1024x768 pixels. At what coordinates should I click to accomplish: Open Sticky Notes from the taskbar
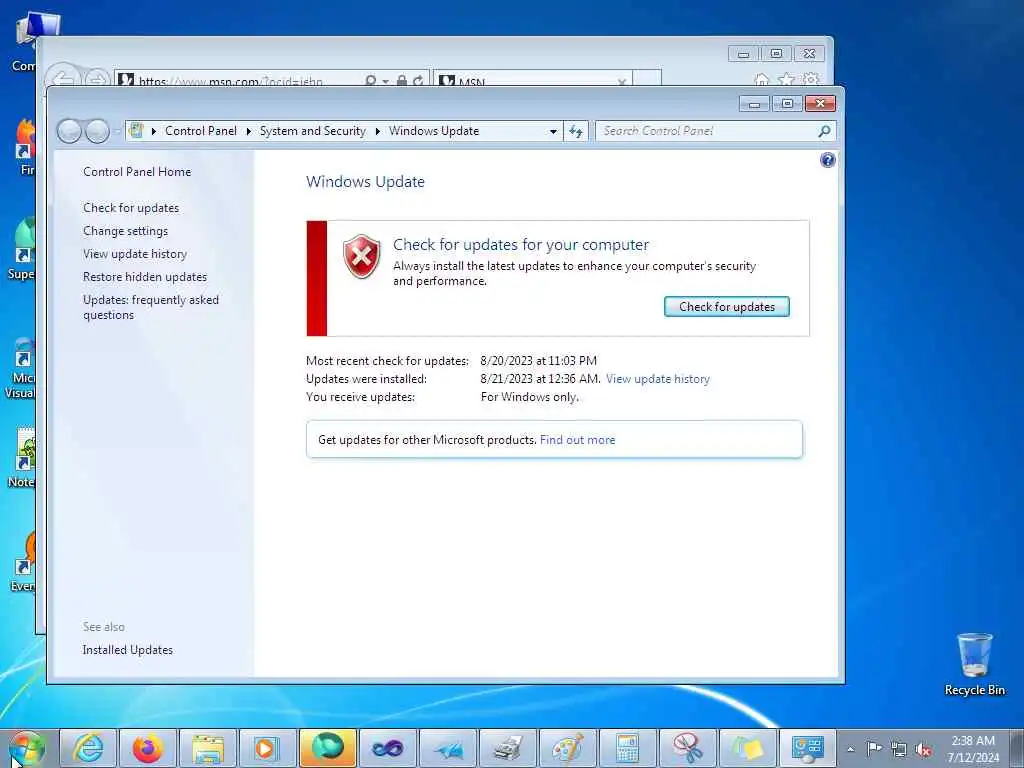pyautogui.click(x=748, y=748)
